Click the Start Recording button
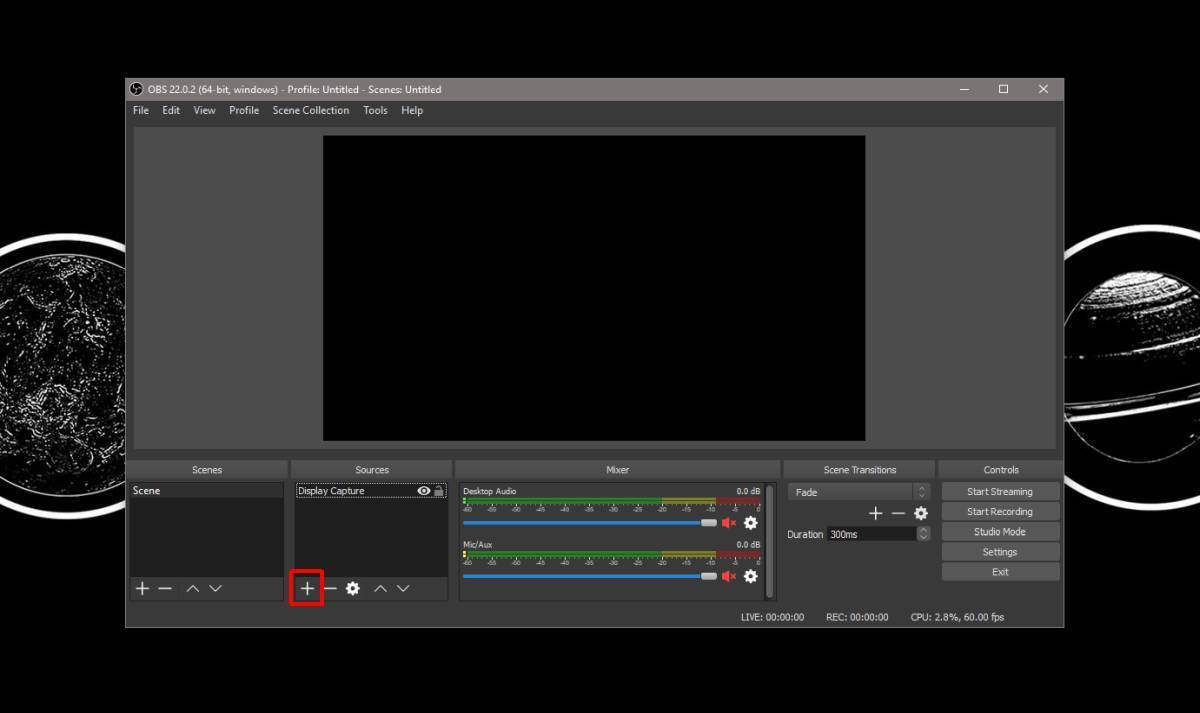The image size is (1200, 713). click(999, 512)
